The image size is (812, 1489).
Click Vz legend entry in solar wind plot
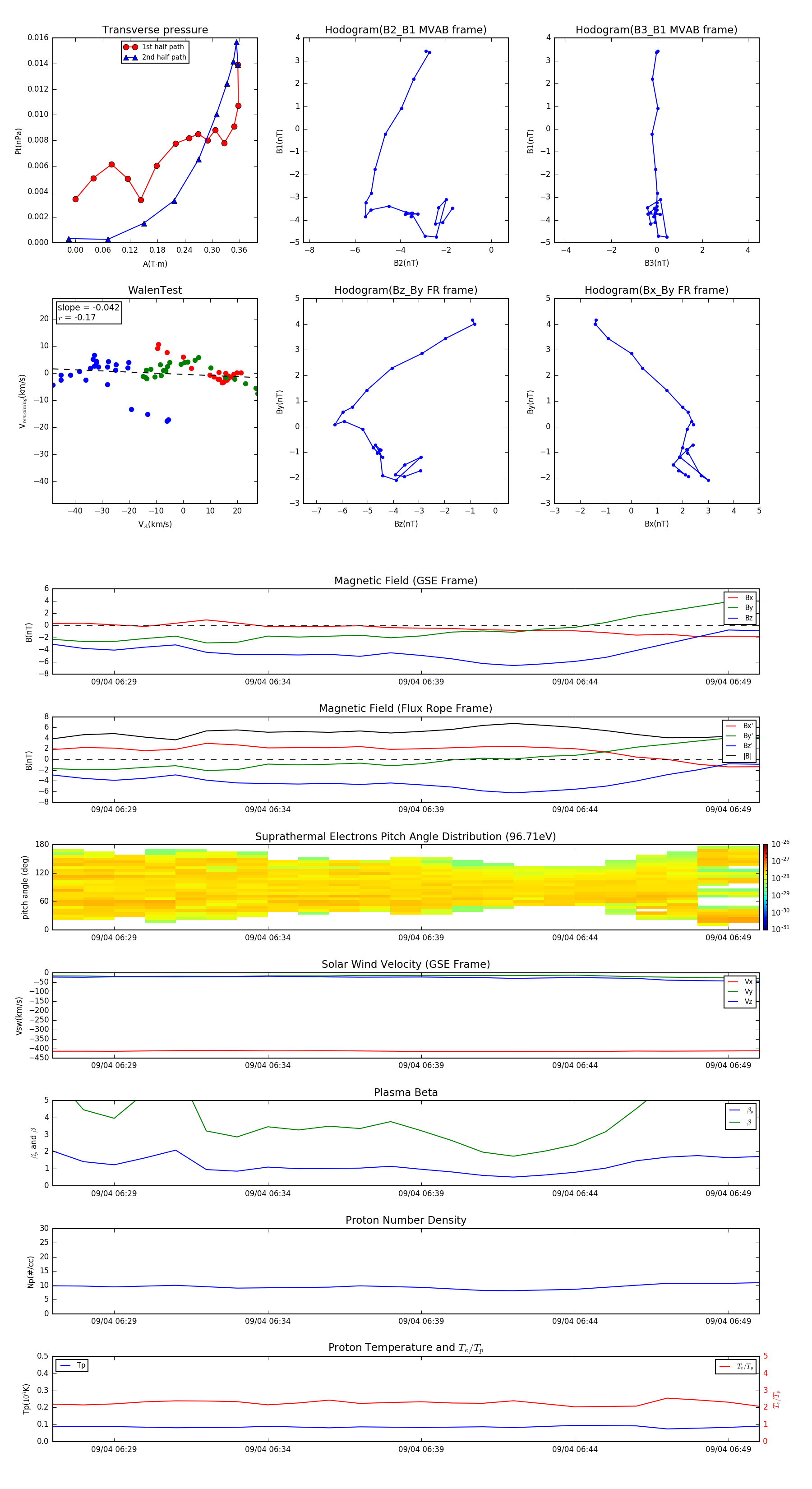point(741,1002)
